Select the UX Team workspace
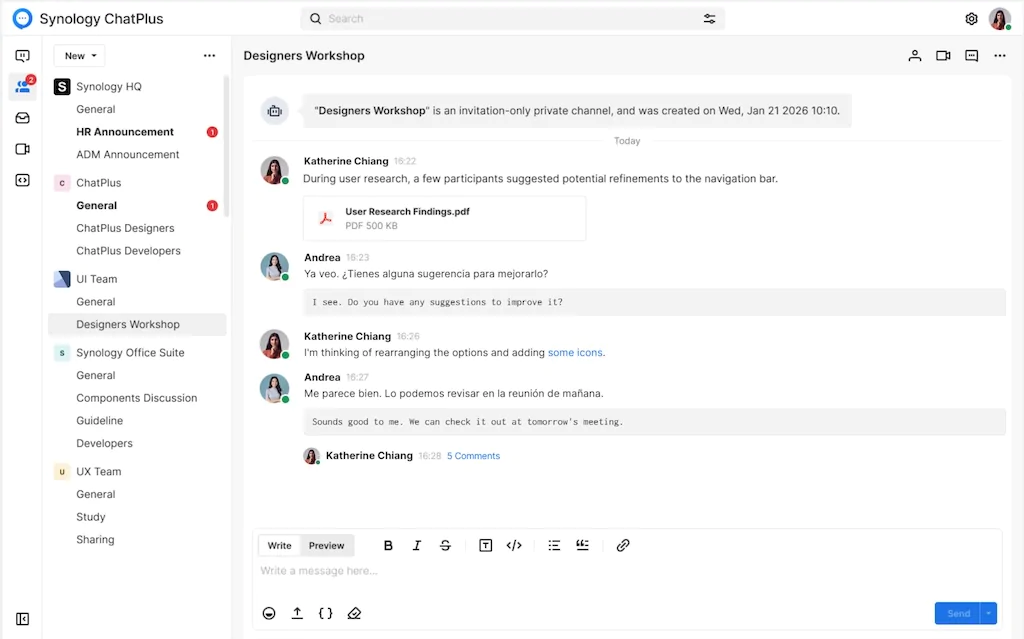This screenshot has width=1024, height=639. [99, 472]
